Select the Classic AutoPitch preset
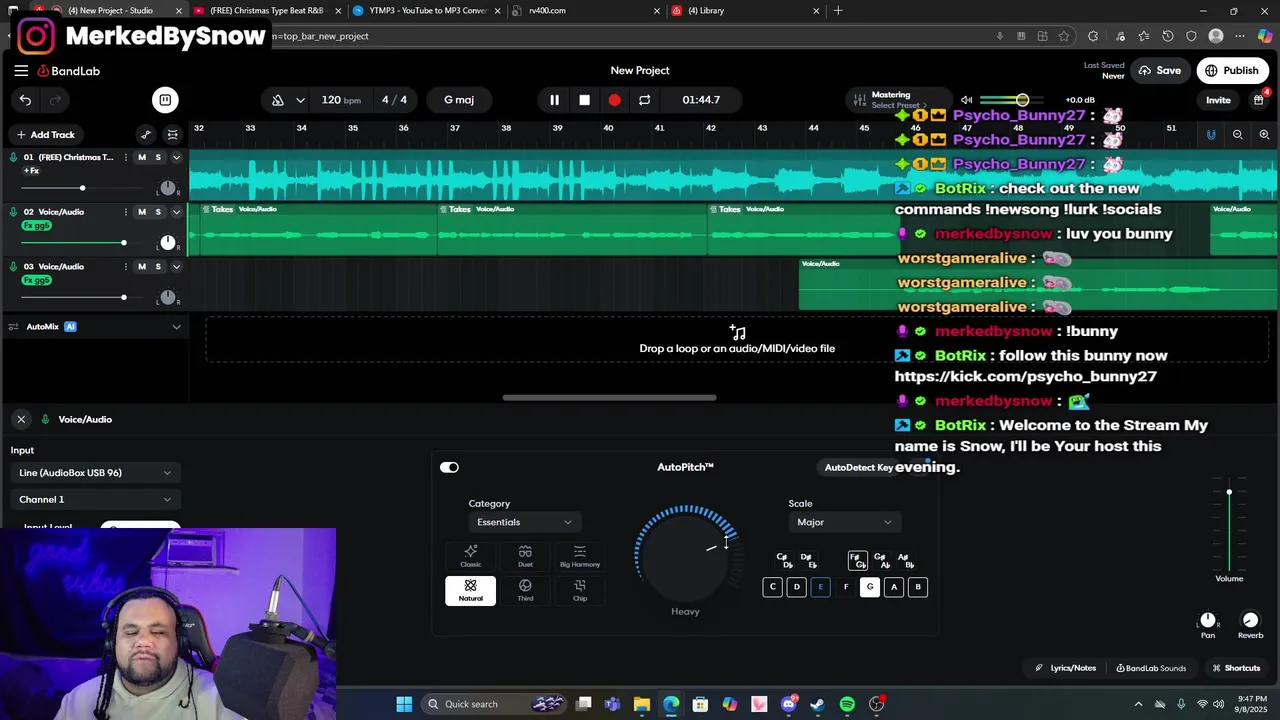Screen dimensions: 1280x720 click(x=470, y=556)
